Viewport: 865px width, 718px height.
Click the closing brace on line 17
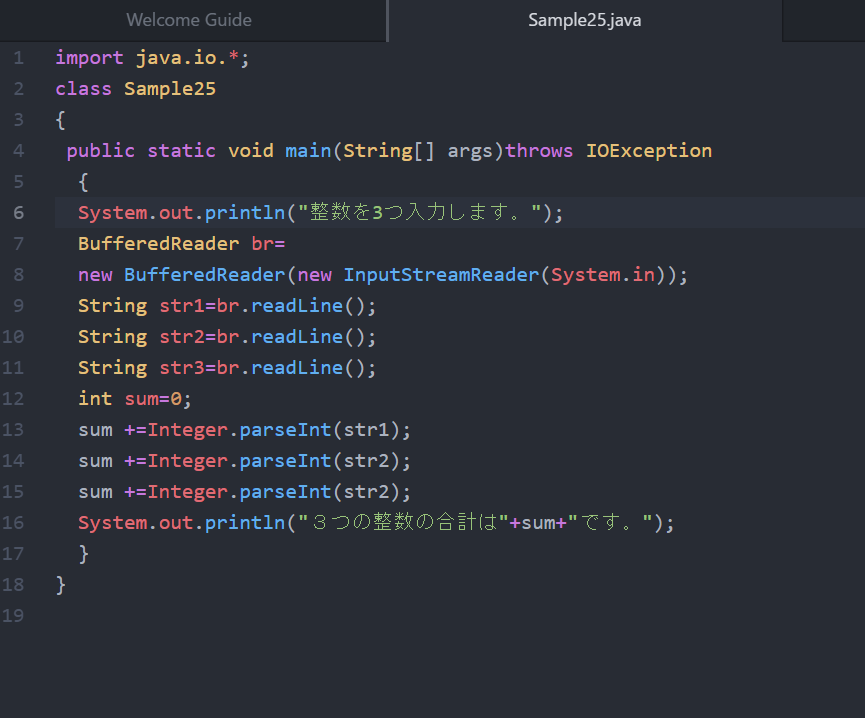click(83, 553)
